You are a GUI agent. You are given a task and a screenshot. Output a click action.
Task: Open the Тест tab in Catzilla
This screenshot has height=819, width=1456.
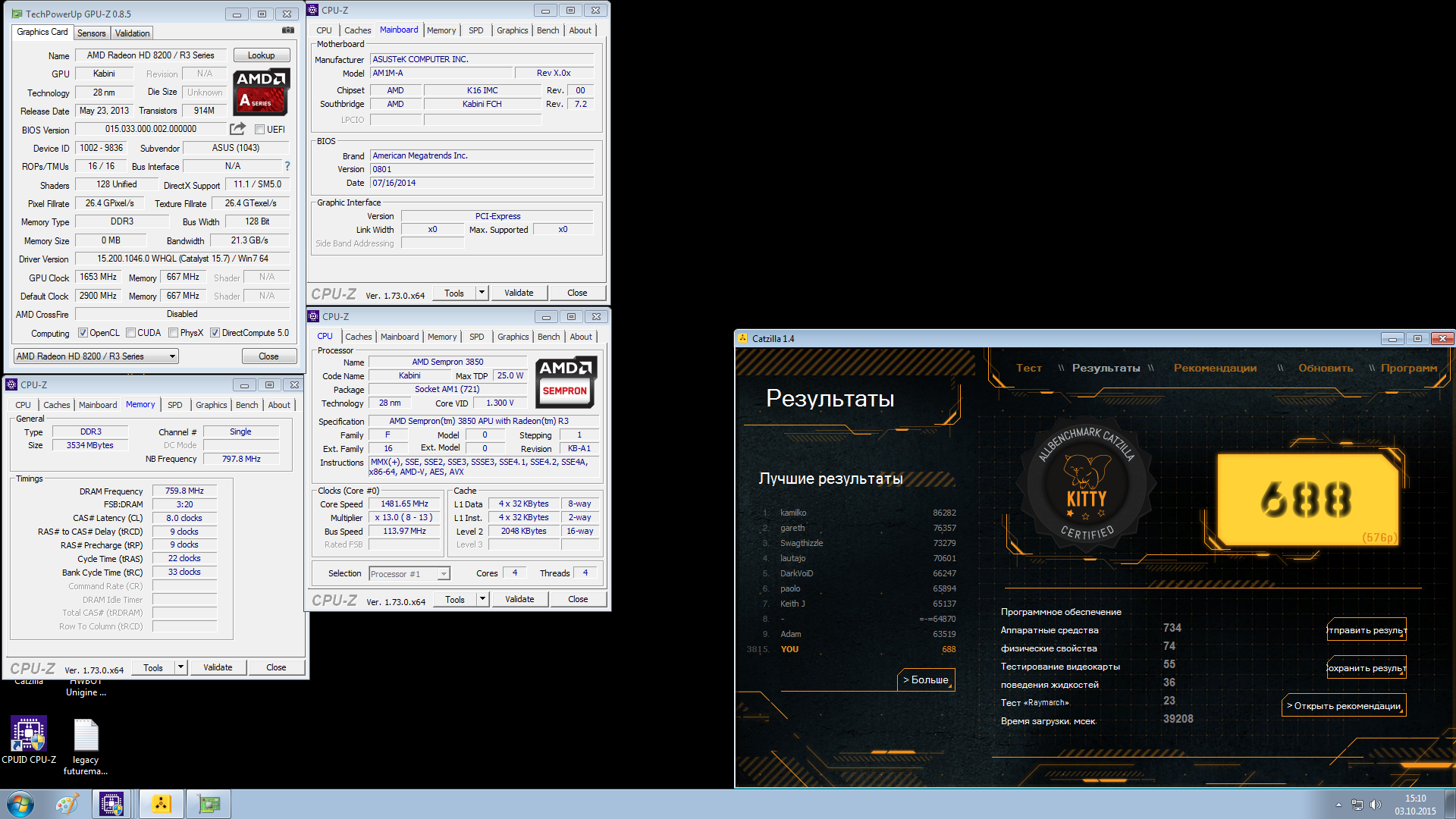1028,368
